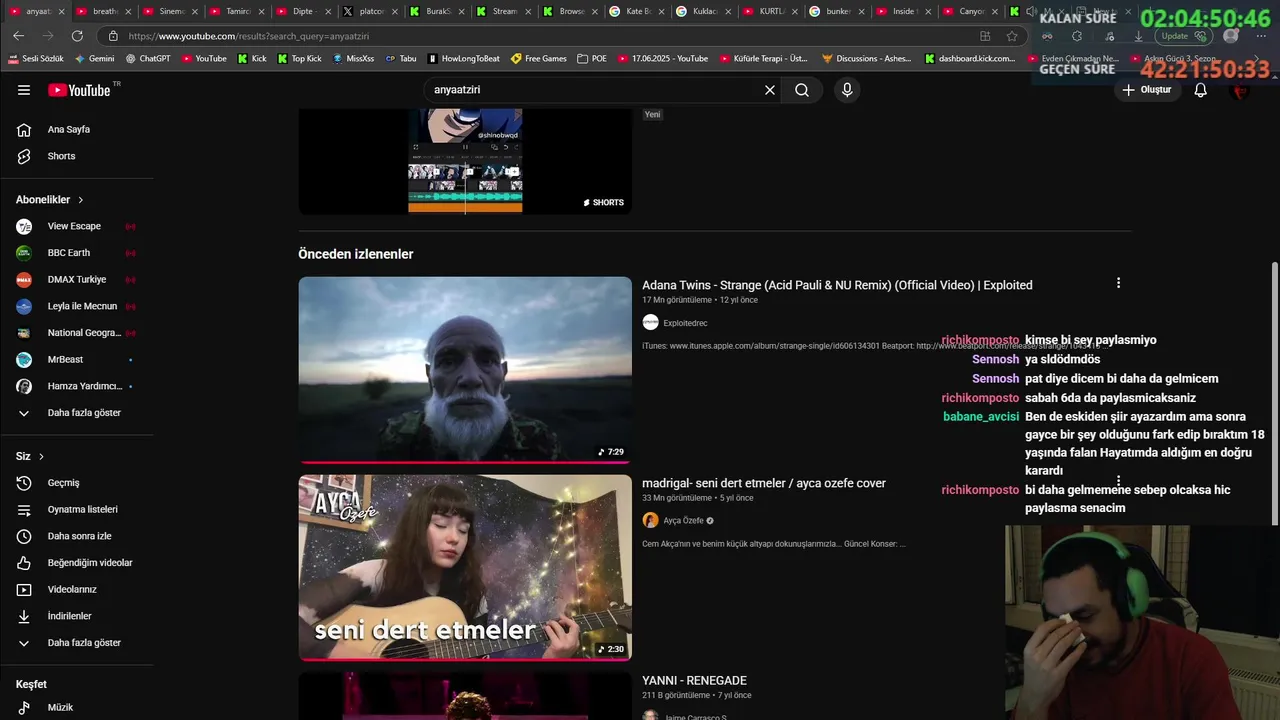
Task: Click the YouTube logo
Action: click(79, 90)
